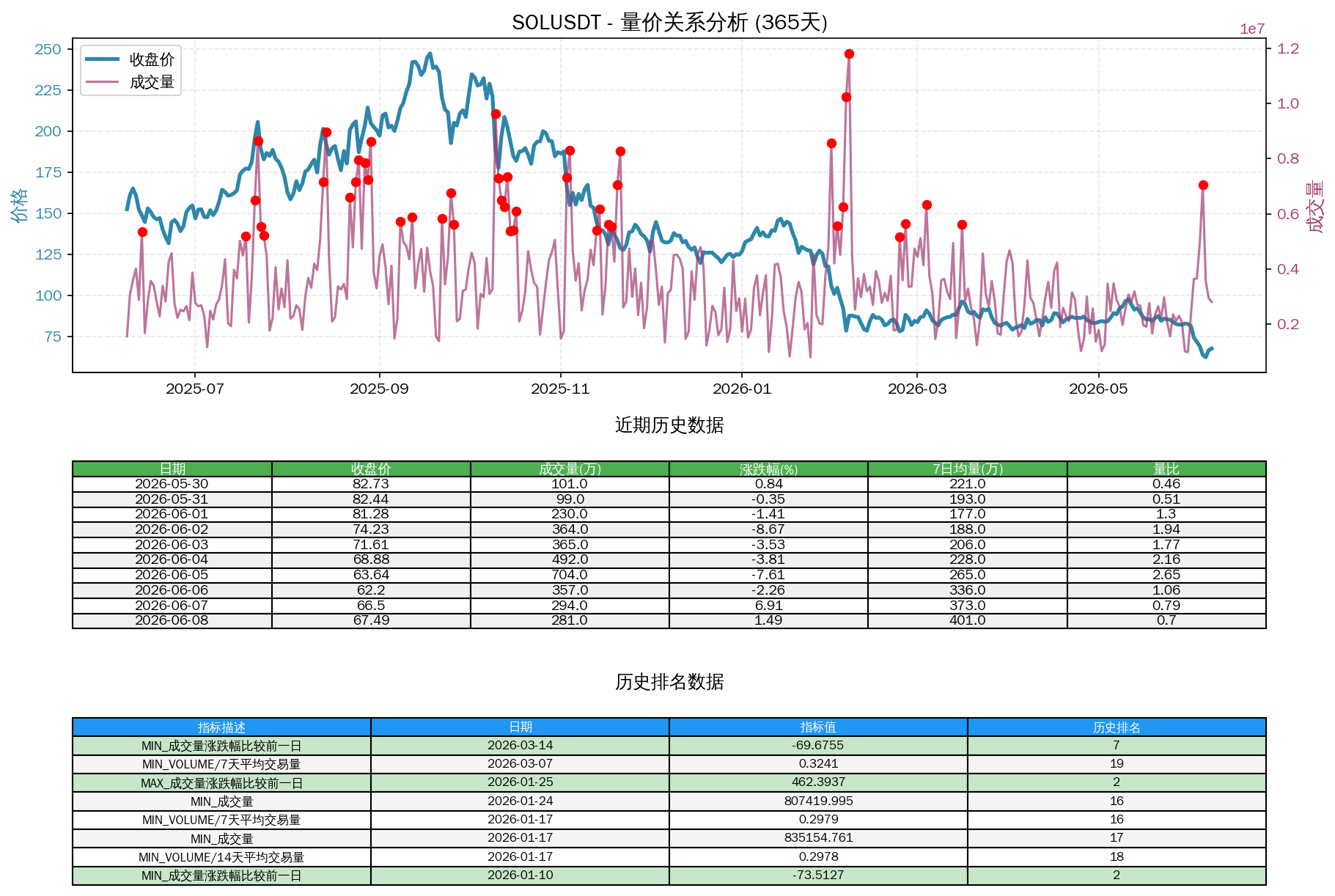Viewport: 1335px width, 896px height.
Task: Click the 2025-09 x-axis tick label
Action: pos(379,389)
